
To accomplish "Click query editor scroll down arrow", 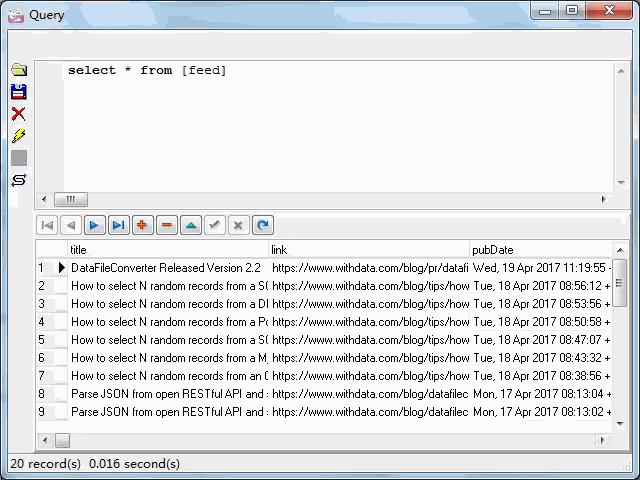I will pos(621,183).
